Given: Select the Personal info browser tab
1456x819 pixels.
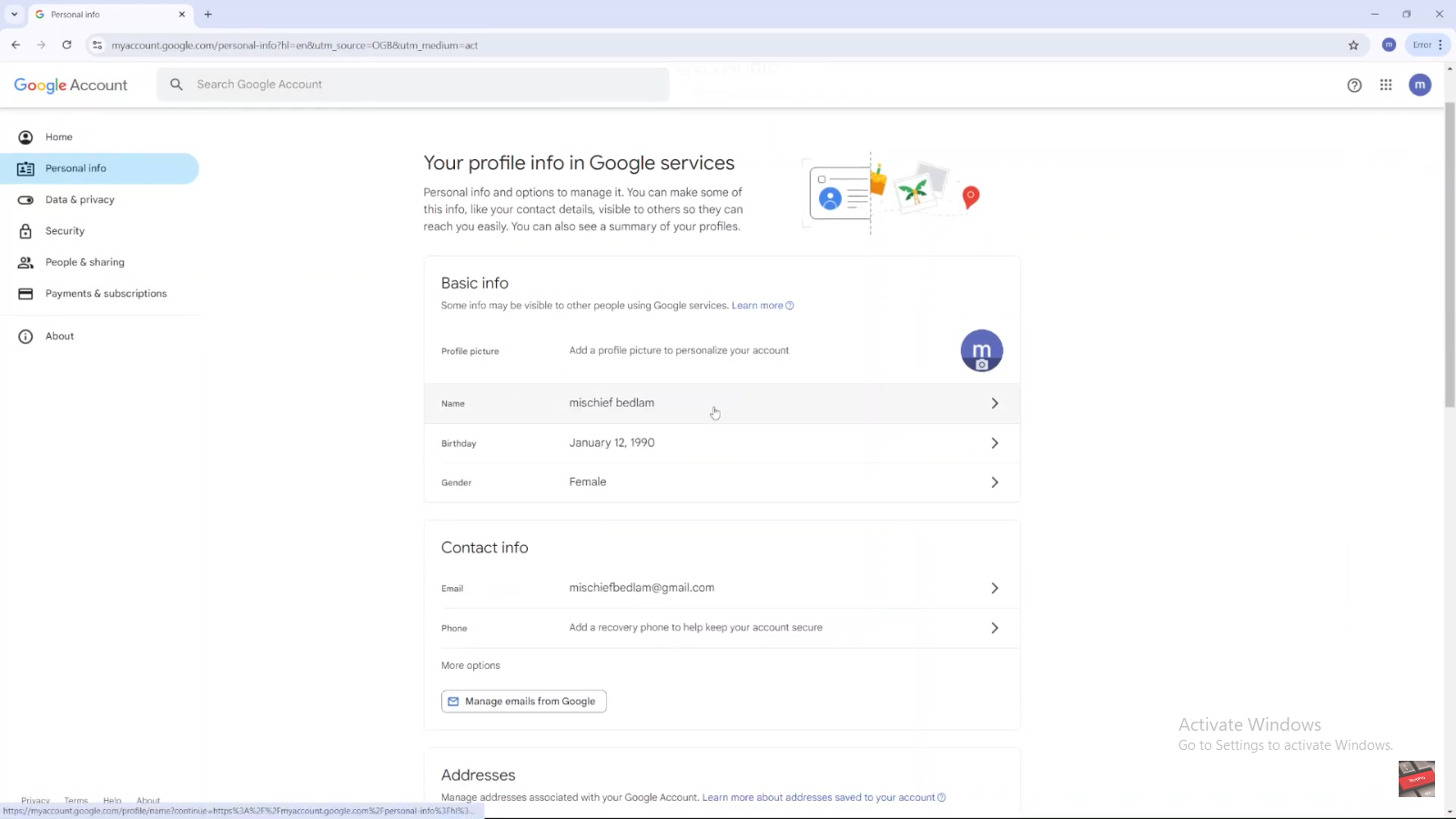Looking at the screenshot, I should pyautogui.click(x=110, y=15).
